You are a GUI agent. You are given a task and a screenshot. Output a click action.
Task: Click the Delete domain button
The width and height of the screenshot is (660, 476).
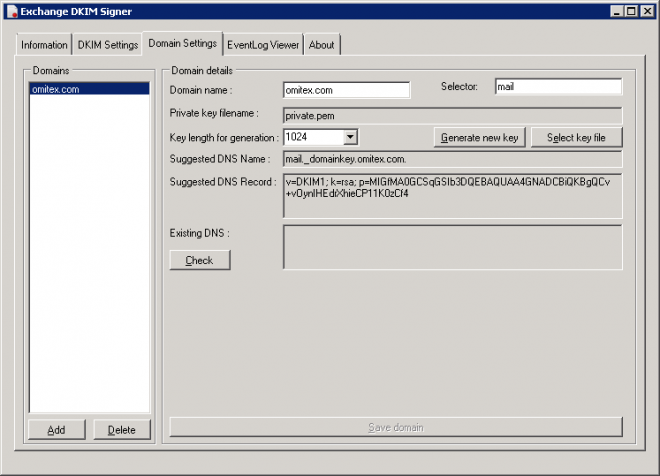coord(122,430)
